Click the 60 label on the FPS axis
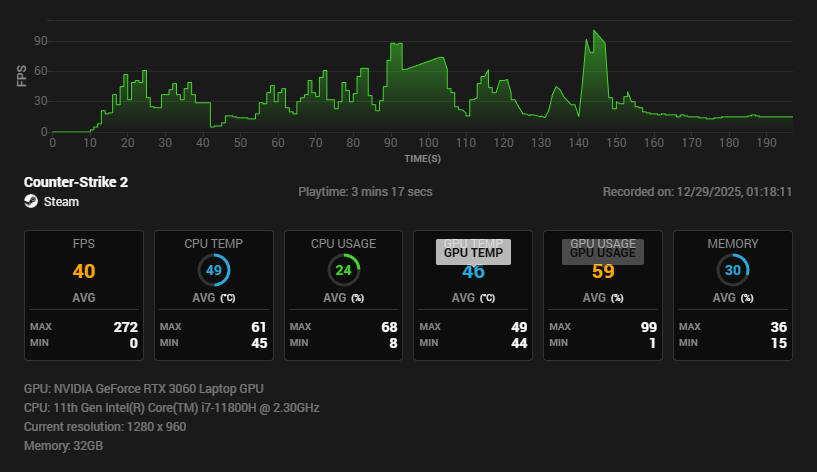Viewport: 817px width, 472px height. tap(41, 71)
